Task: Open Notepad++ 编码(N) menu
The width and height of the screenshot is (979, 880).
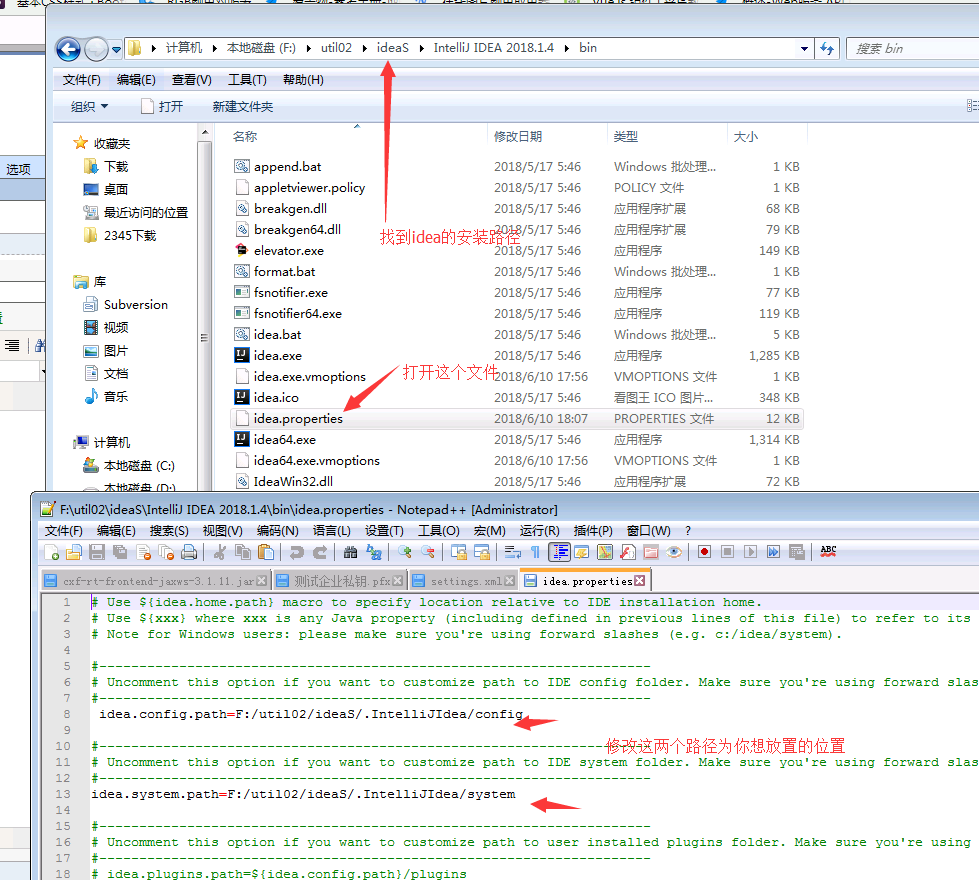Action: click(278, 531)
